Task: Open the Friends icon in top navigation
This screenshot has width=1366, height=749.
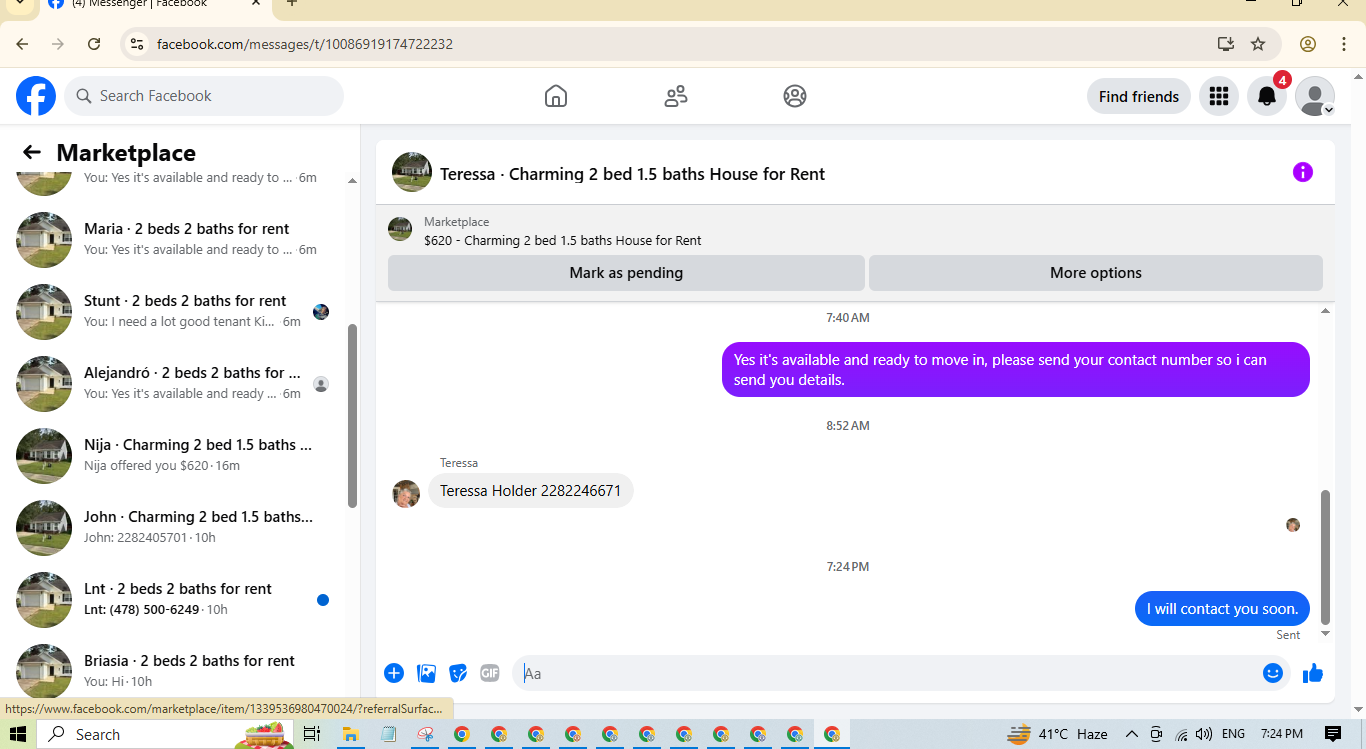Action: (676, 96)
